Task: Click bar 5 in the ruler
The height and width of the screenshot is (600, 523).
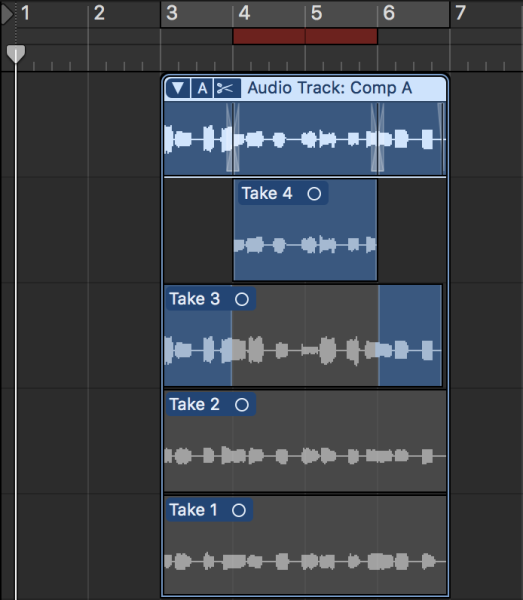Action: (x=316, y=13)
